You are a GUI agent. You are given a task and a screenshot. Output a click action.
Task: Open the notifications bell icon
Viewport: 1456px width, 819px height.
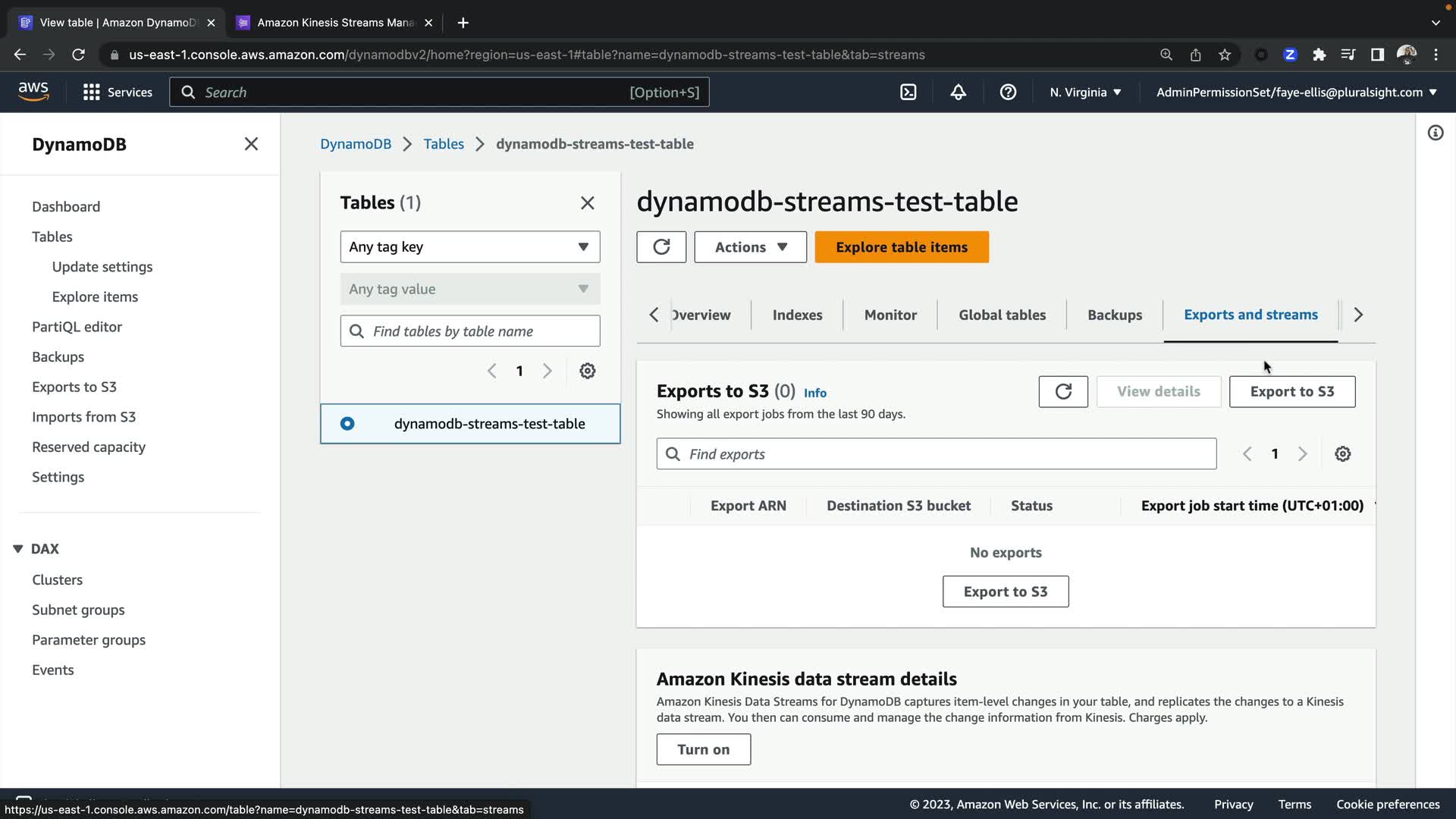[958, 93]
